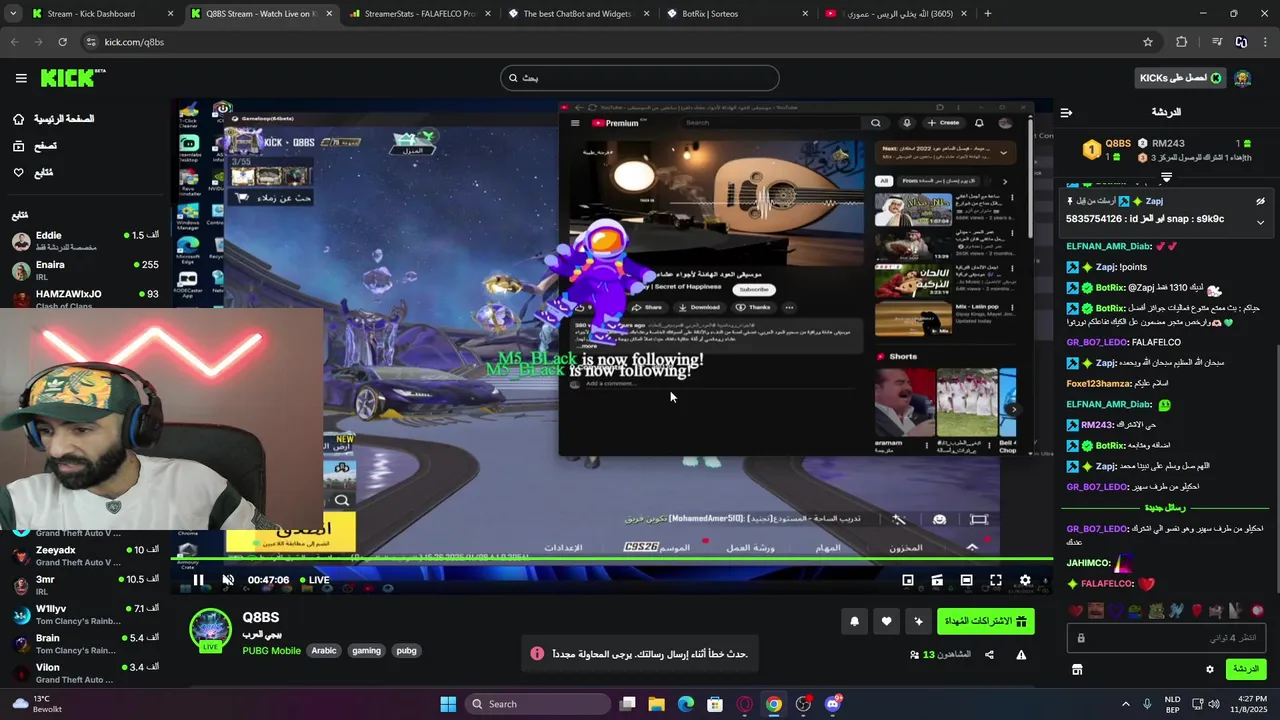Open Enaira's channel in sidebar
Screen dimensions: 1280x720
[x=85, y=270]
